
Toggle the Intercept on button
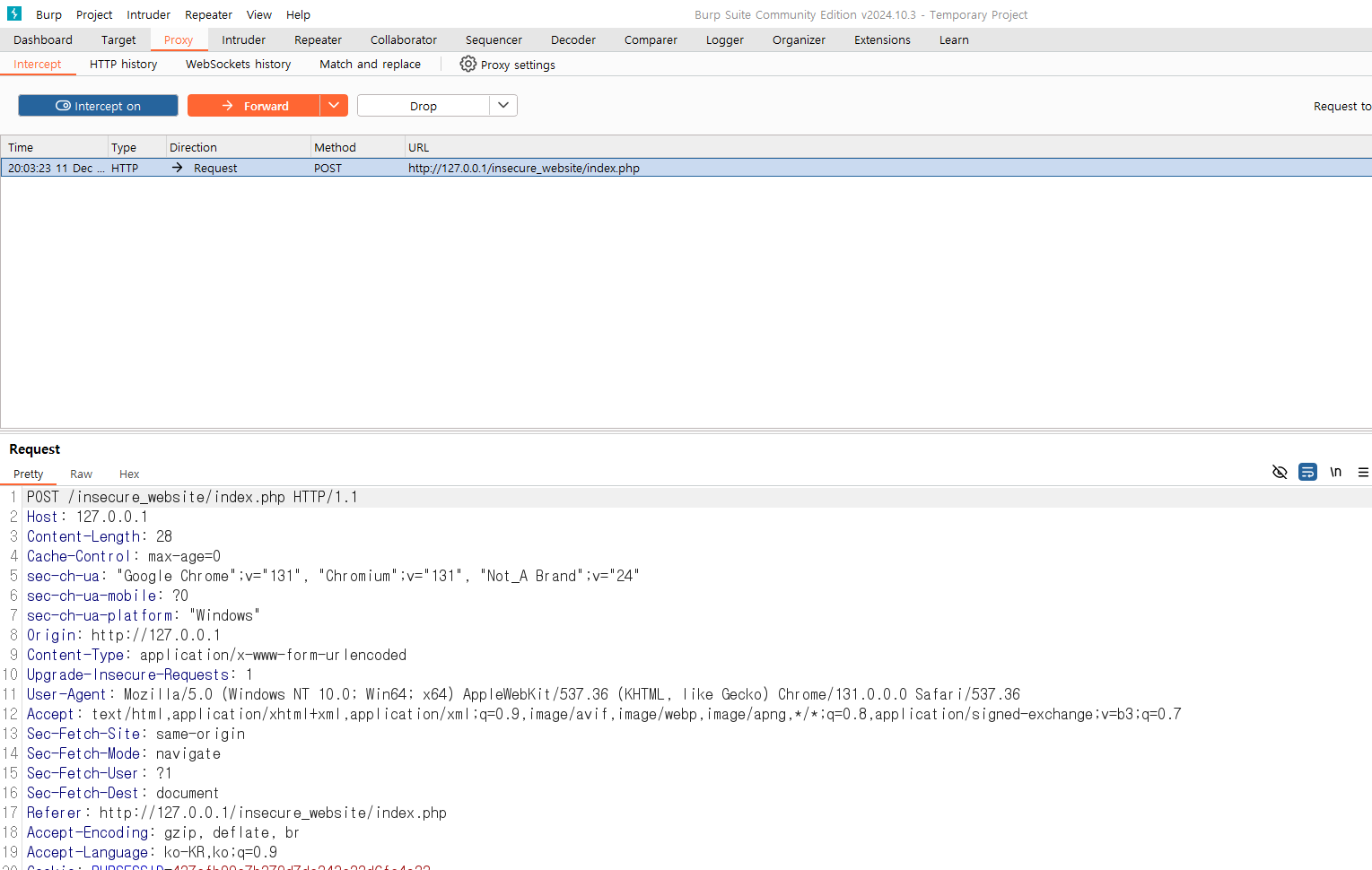[98, 106]
